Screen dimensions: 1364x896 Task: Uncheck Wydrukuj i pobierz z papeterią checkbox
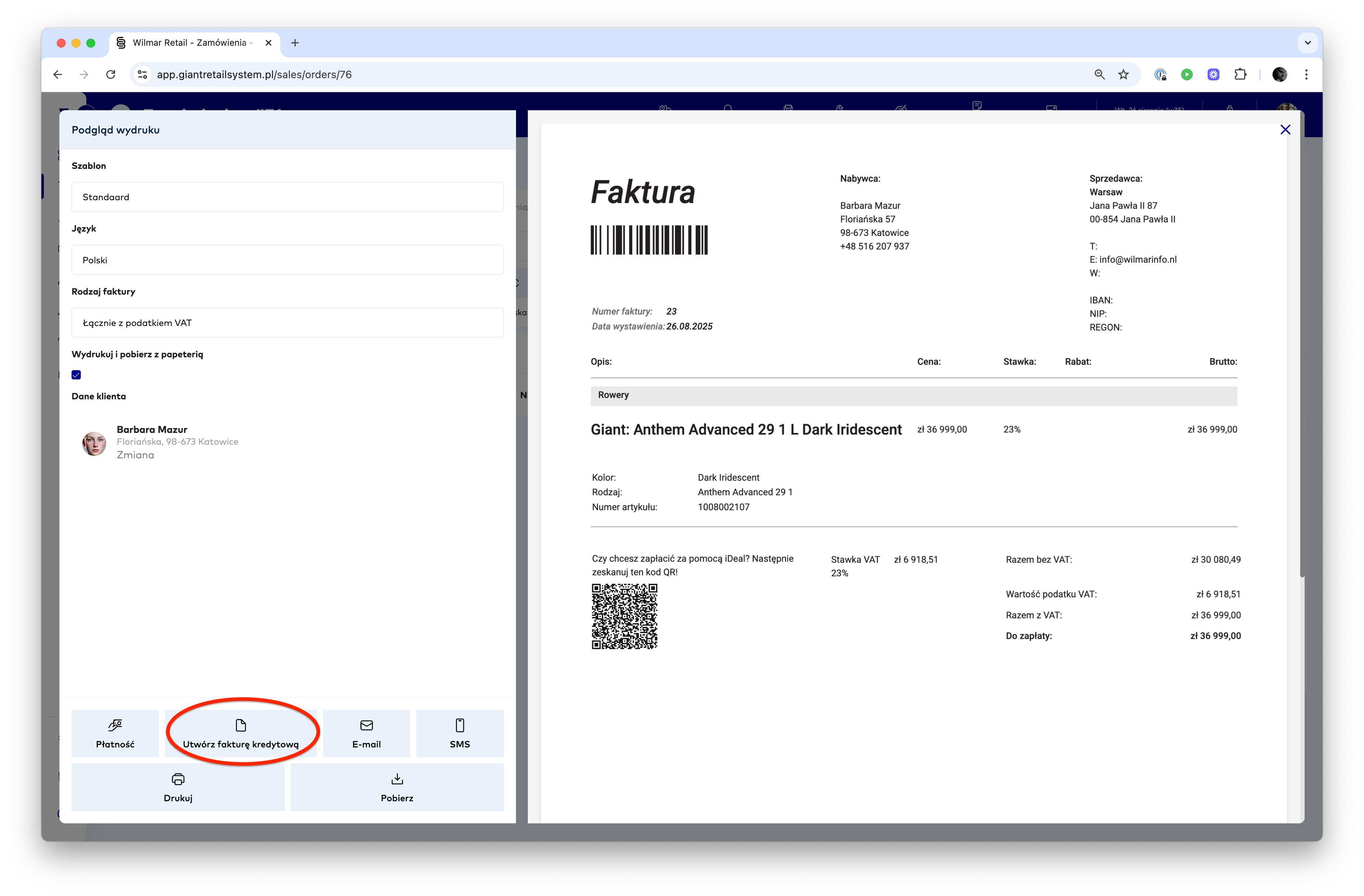76,375
